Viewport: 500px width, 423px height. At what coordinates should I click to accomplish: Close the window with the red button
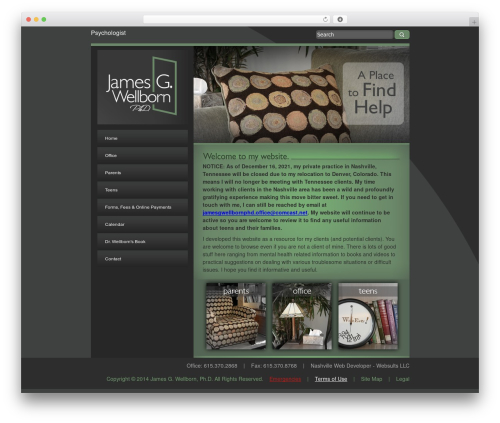click(x=29, y=19)
